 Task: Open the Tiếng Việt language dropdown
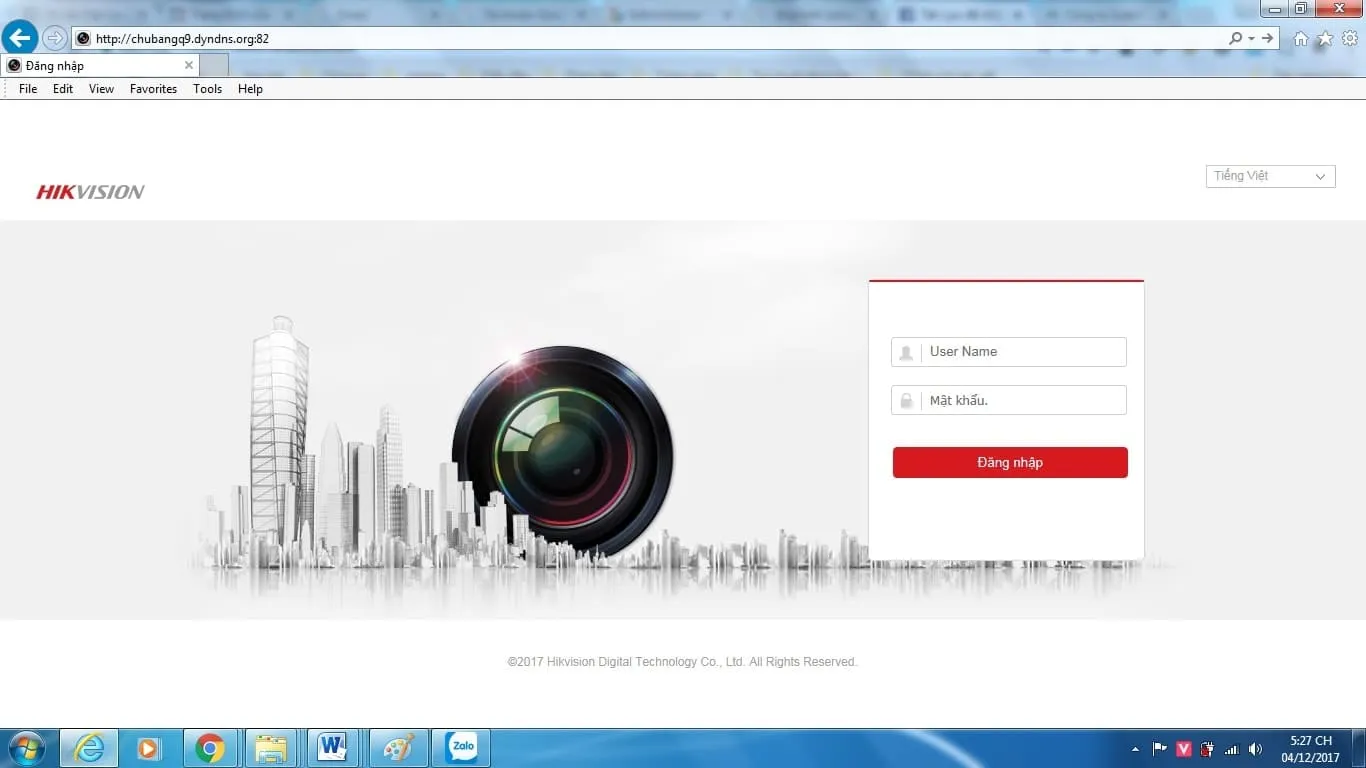(1269, 175)
